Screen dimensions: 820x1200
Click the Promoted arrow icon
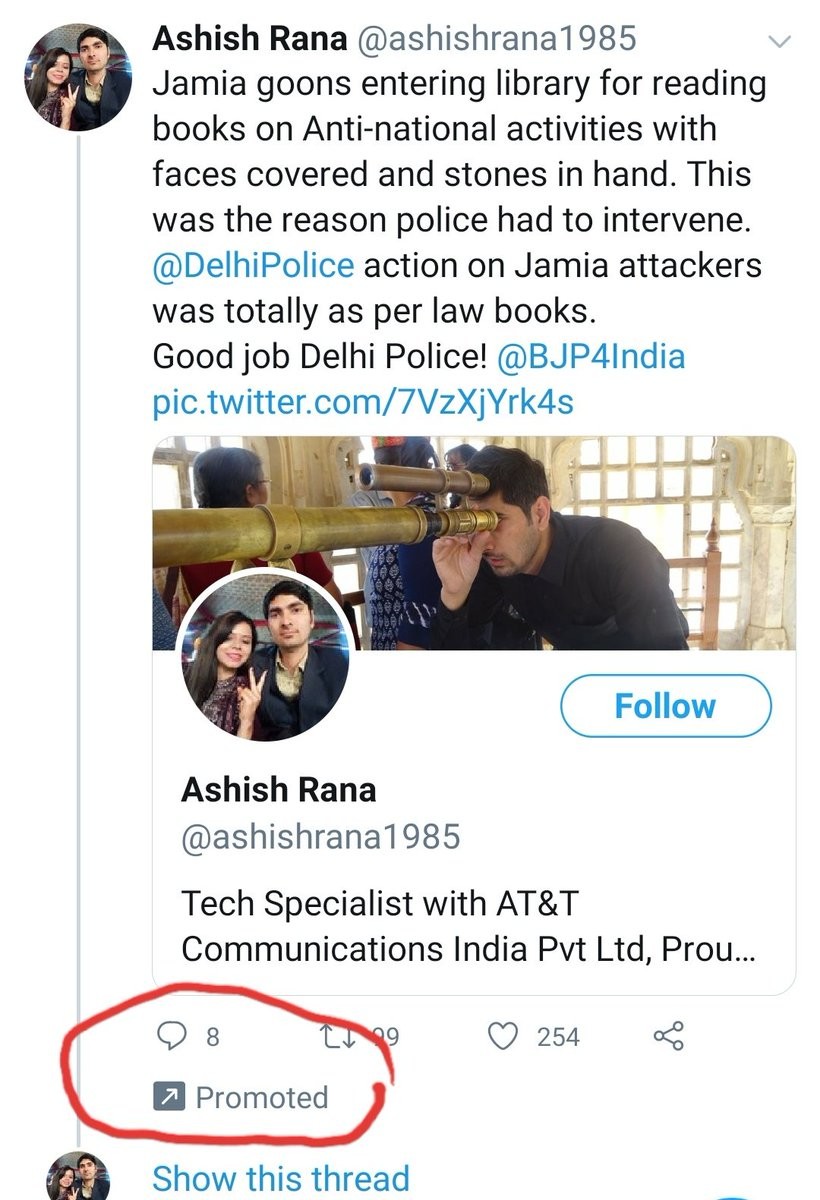(167, 1097)
